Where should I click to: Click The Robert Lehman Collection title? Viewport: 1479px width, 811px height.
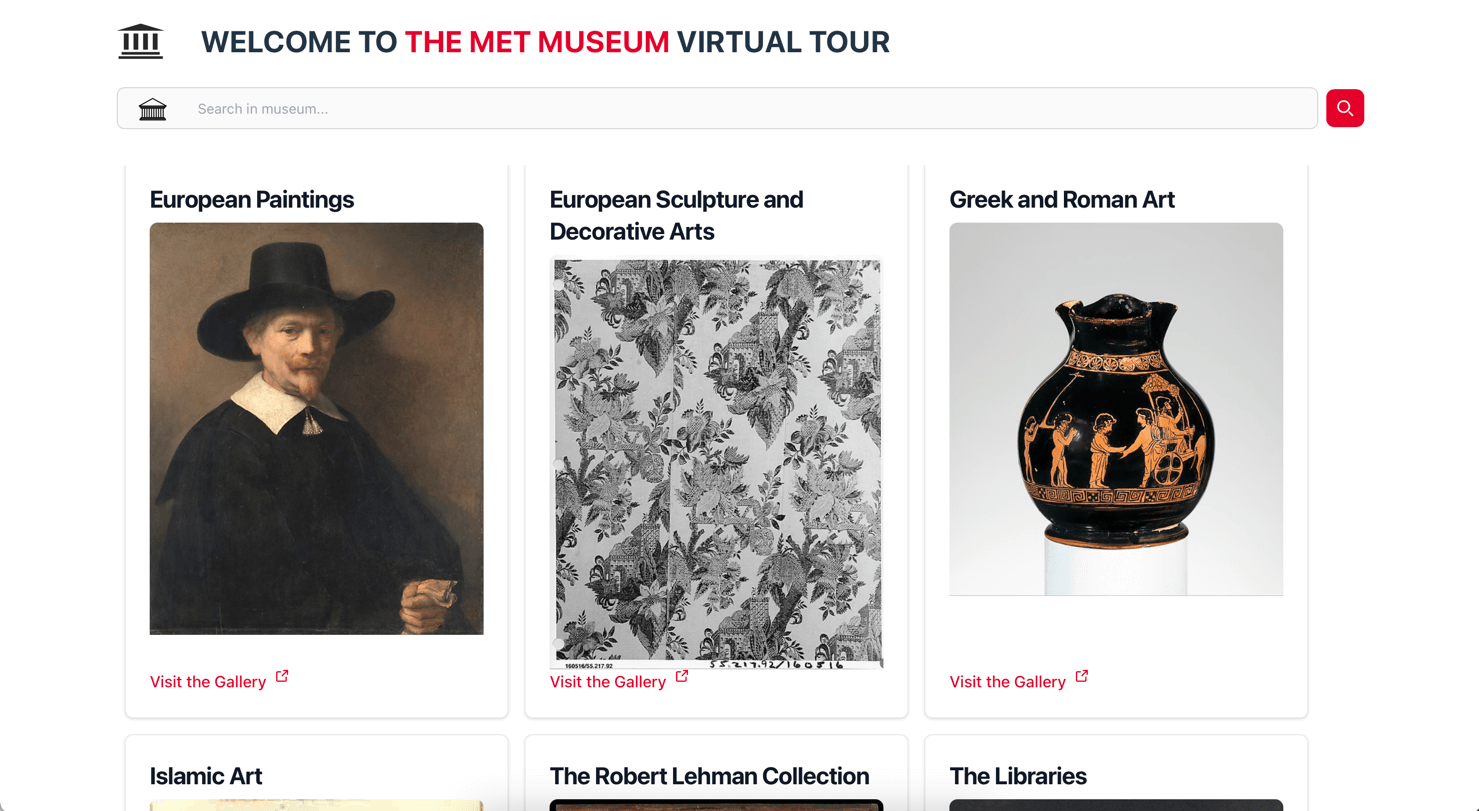point(709,776)
